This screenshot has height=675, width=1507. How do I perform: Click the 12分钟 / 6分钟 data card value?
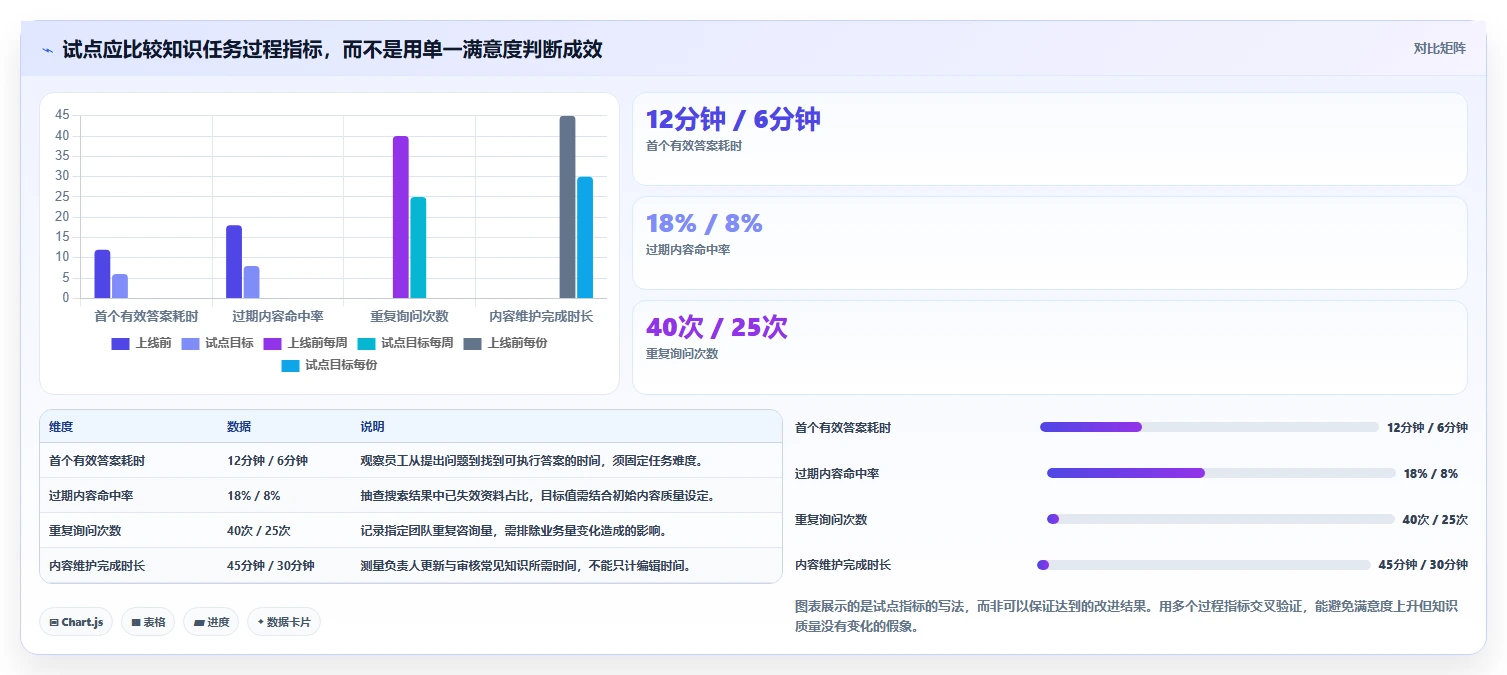pos(733,119)
